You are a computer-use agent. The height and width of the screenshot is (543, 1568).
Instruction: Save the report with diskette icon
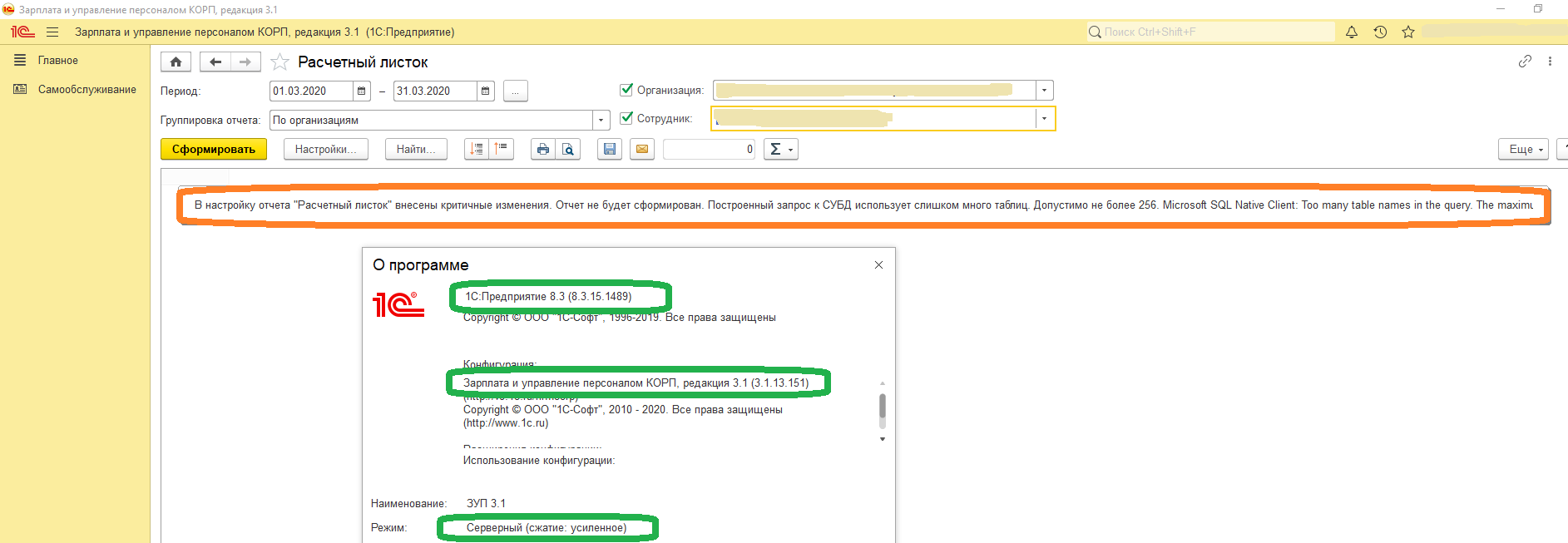(x=610, y=149)
